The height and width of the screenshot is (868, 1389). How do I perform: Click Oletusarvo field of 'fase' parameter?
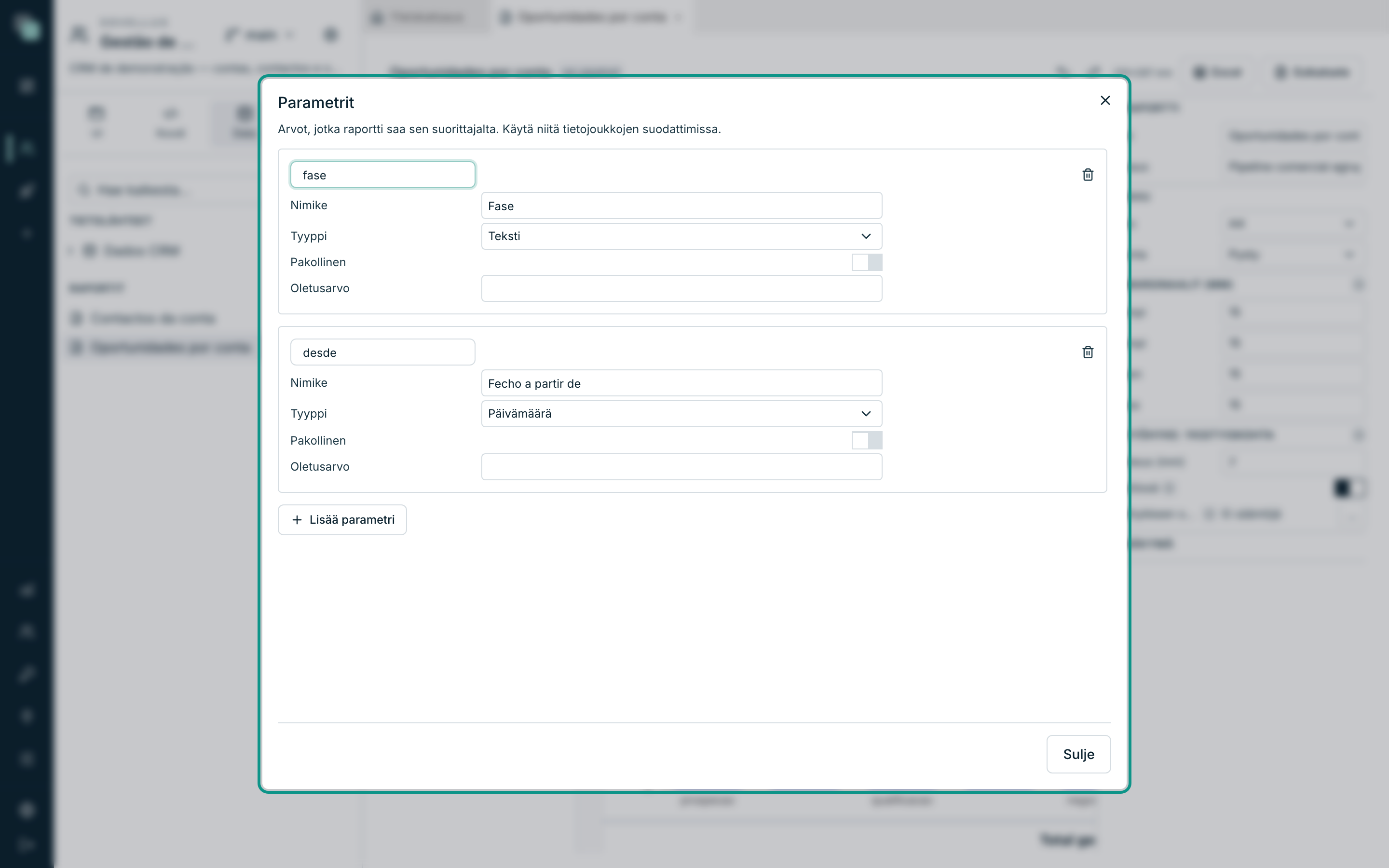(681, 288)
